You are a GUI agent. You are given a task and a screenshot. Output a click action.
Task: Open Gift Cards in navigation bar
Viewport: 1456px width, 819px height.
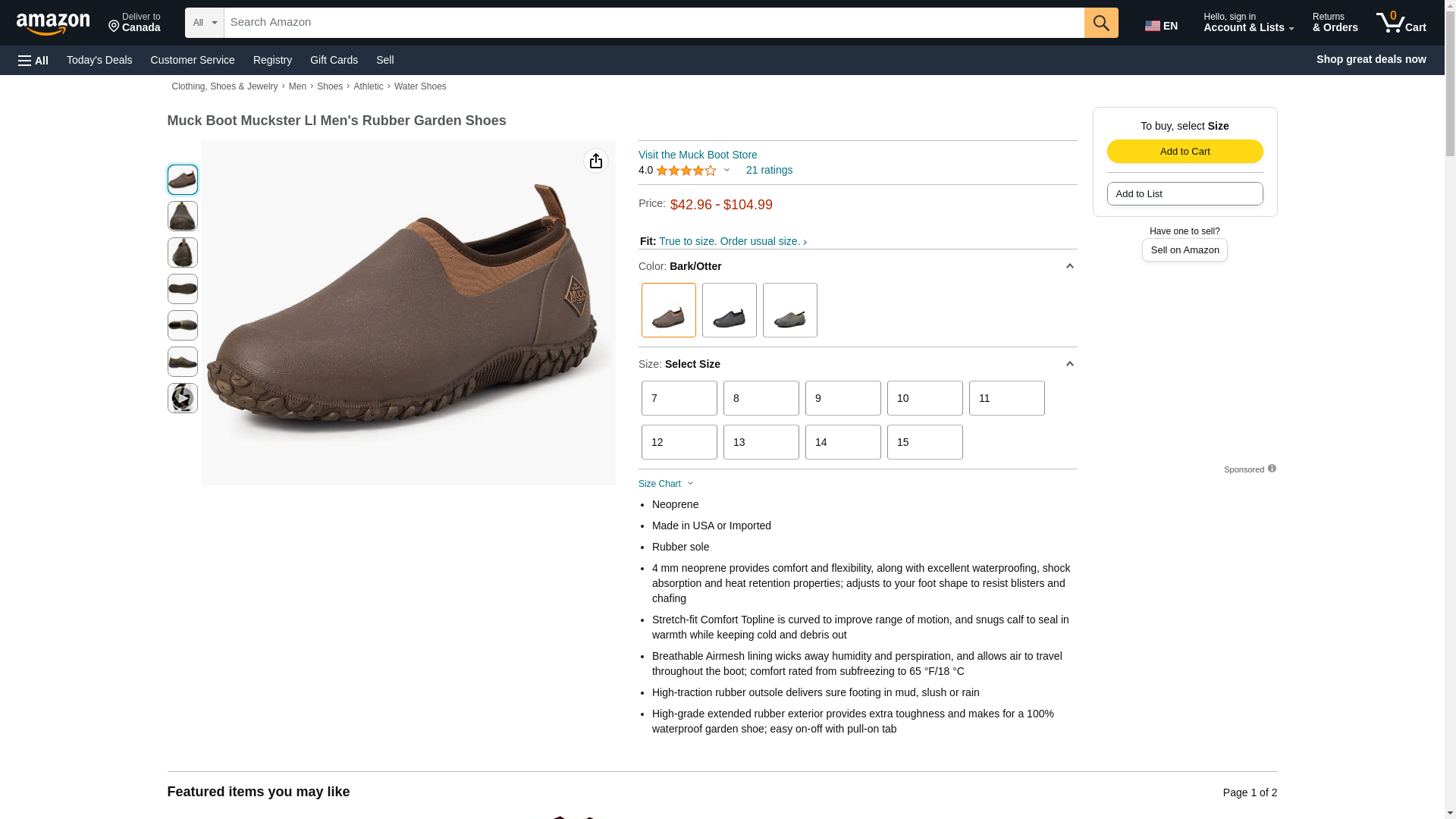click(334, 60)
